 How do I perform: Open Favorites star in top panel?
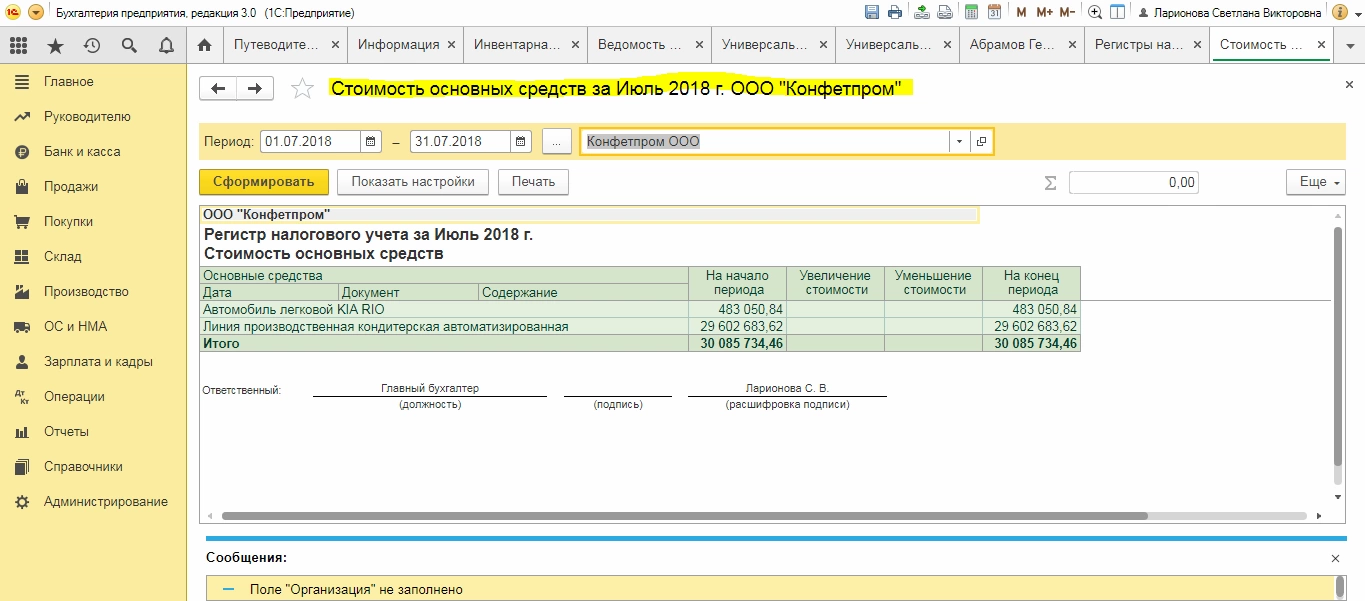[x=55, y=45]
